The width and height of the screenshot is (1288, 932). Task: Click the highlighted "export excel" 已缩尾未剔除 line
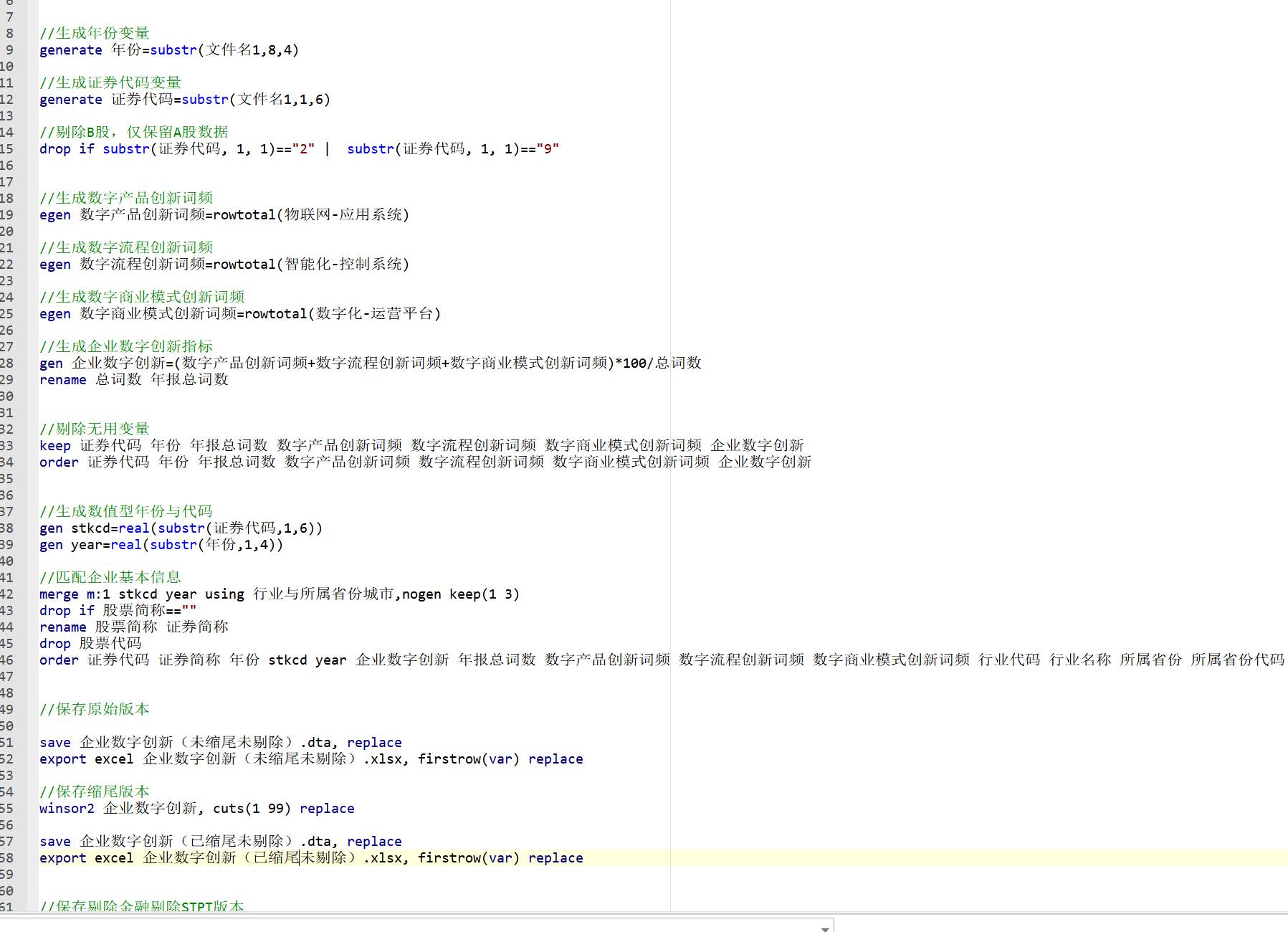point(311,857)
